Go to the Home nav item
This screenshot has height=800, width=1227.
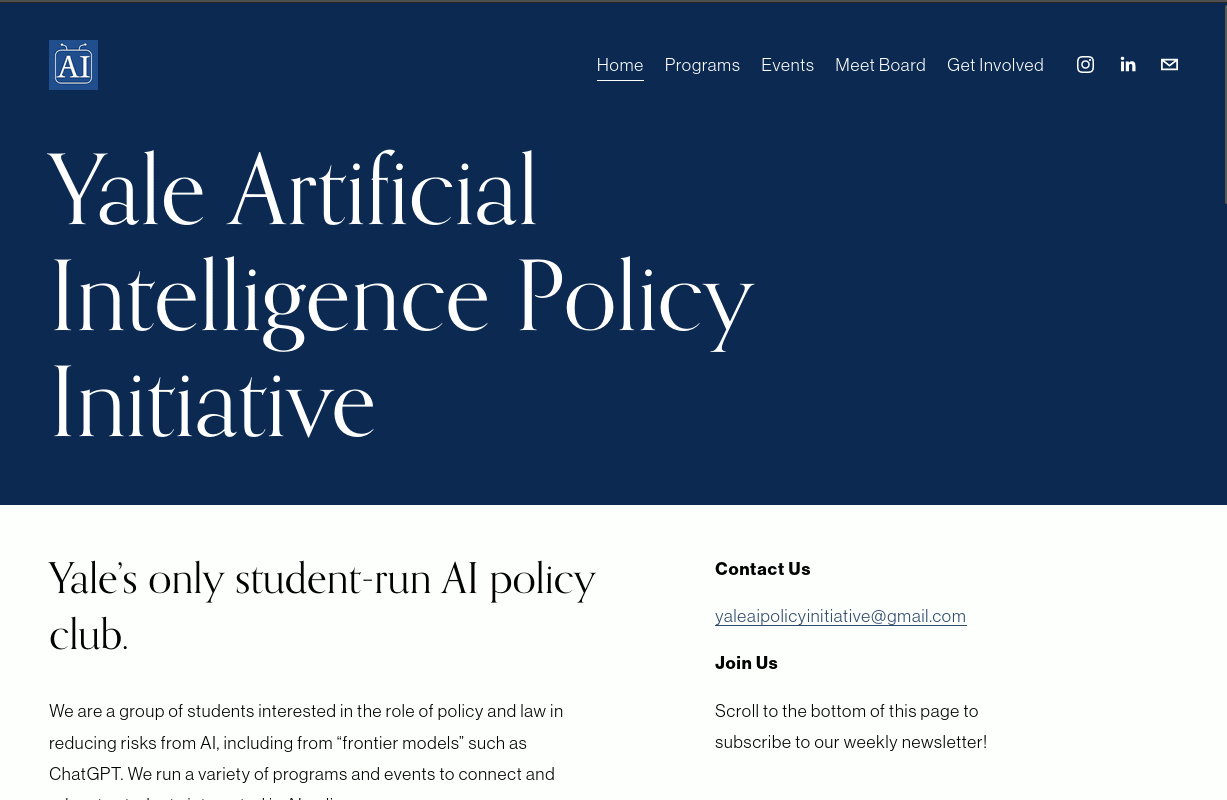[620, 65]
